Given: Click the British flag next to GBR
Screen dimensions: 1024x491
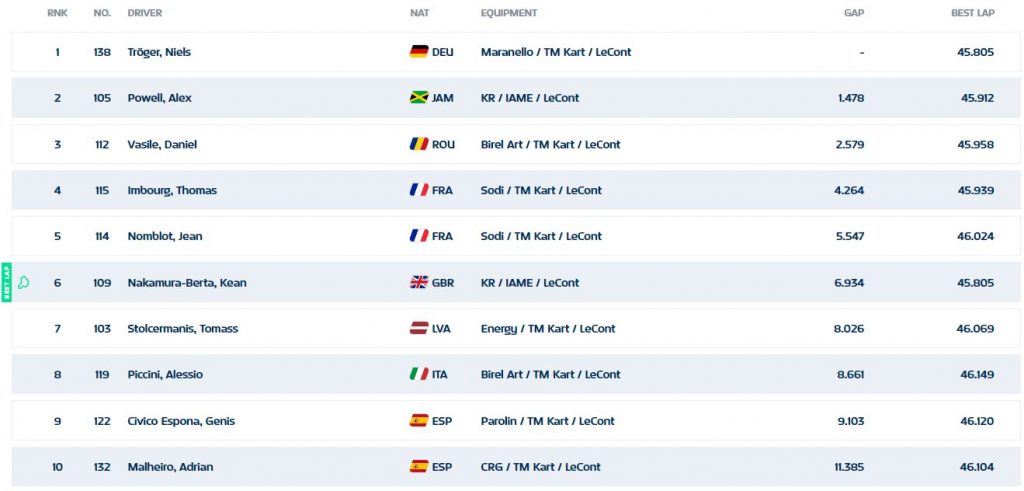Looking at the screenshot, I should point(419,283).
